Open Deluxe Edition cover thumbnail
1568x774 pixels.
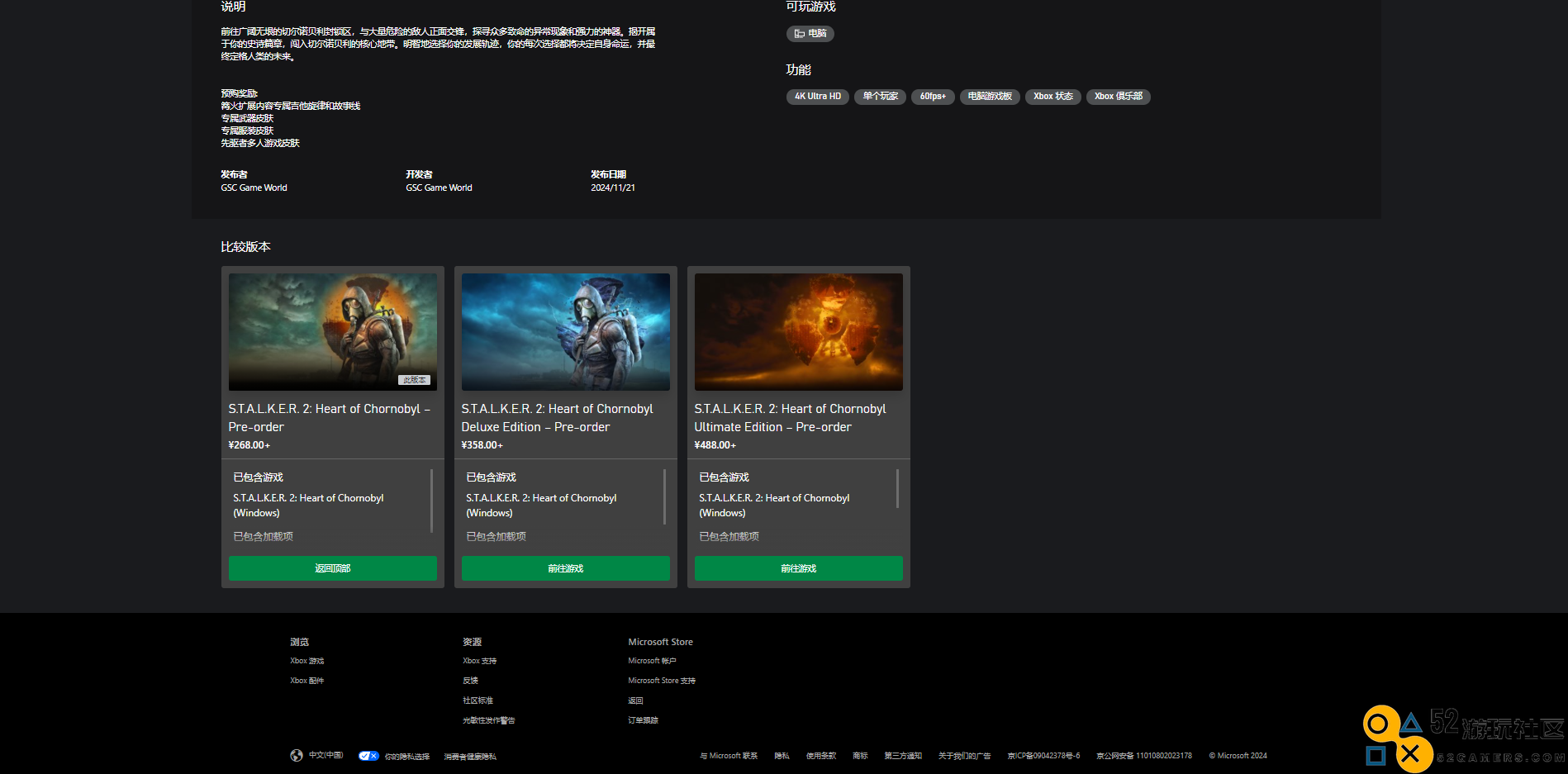[x=566, y=332]
